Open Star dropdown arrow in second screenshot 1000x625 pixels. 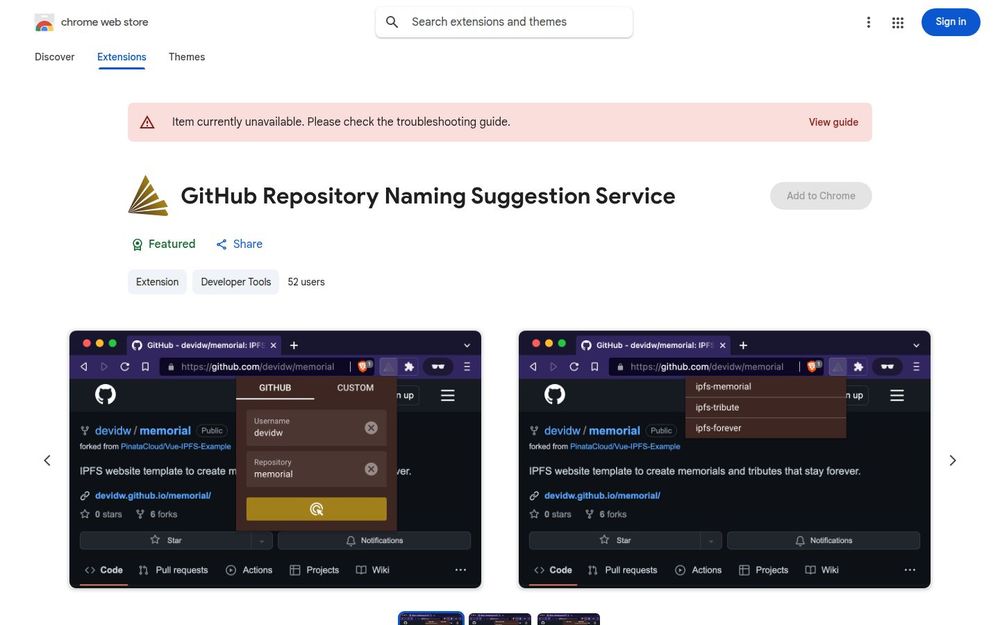[x=710, y=541]
